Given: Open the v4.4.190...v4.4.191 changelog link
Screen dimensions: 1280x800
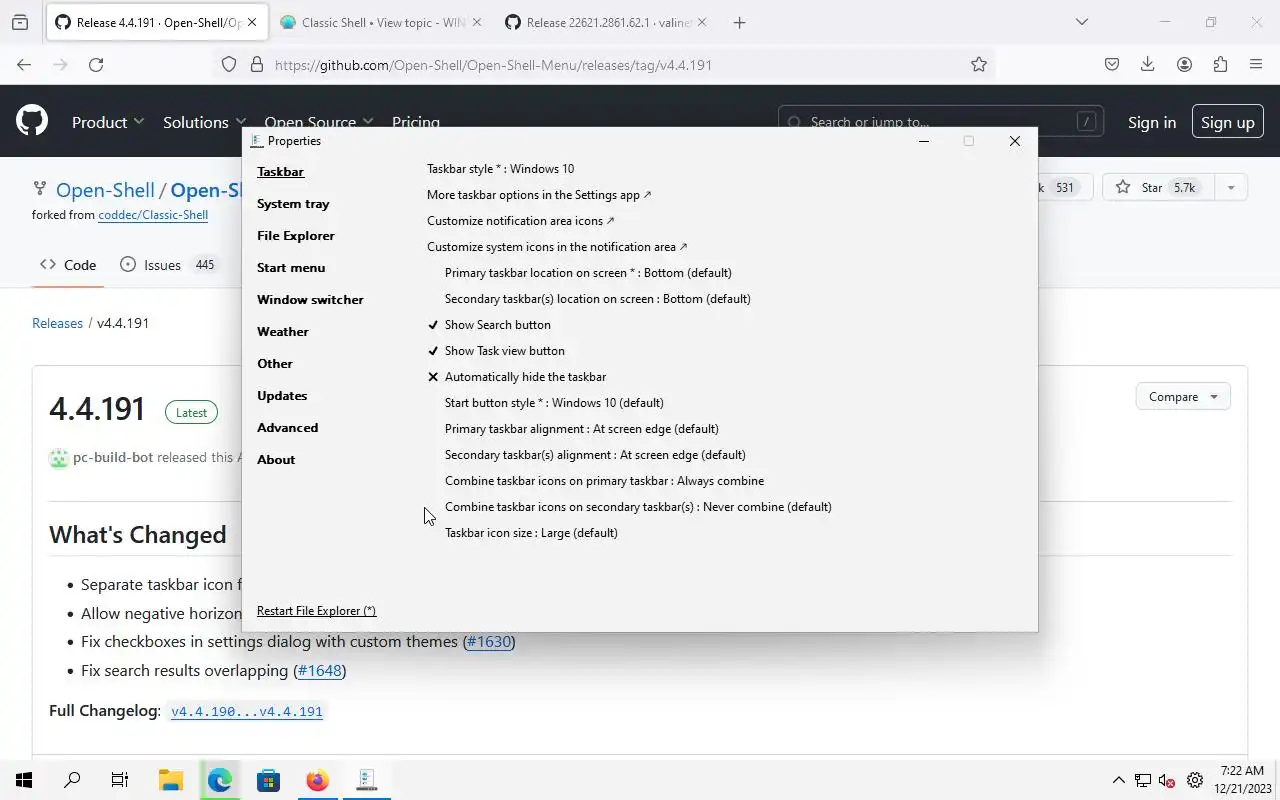Looking at the screenshot, I should pos(247,712).
